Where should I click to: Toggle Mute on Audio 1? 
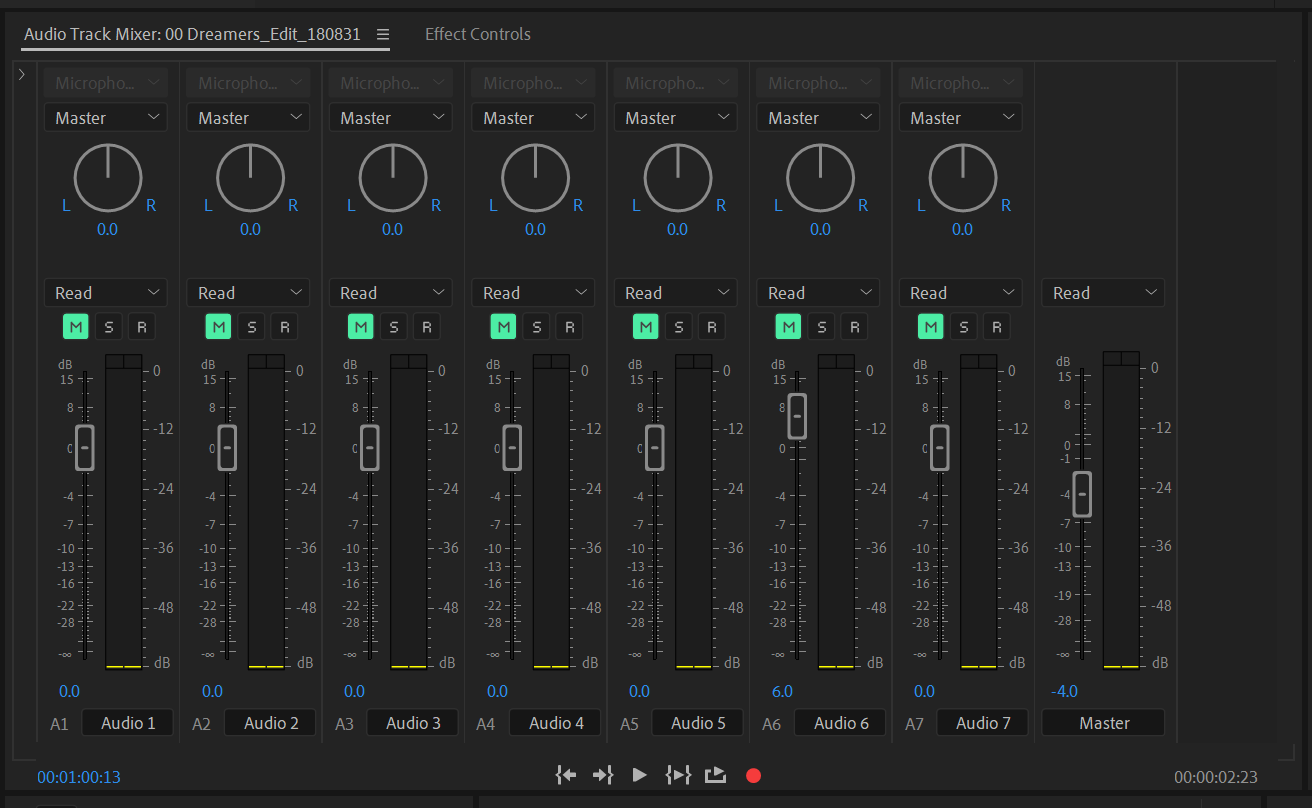(76, 326)
